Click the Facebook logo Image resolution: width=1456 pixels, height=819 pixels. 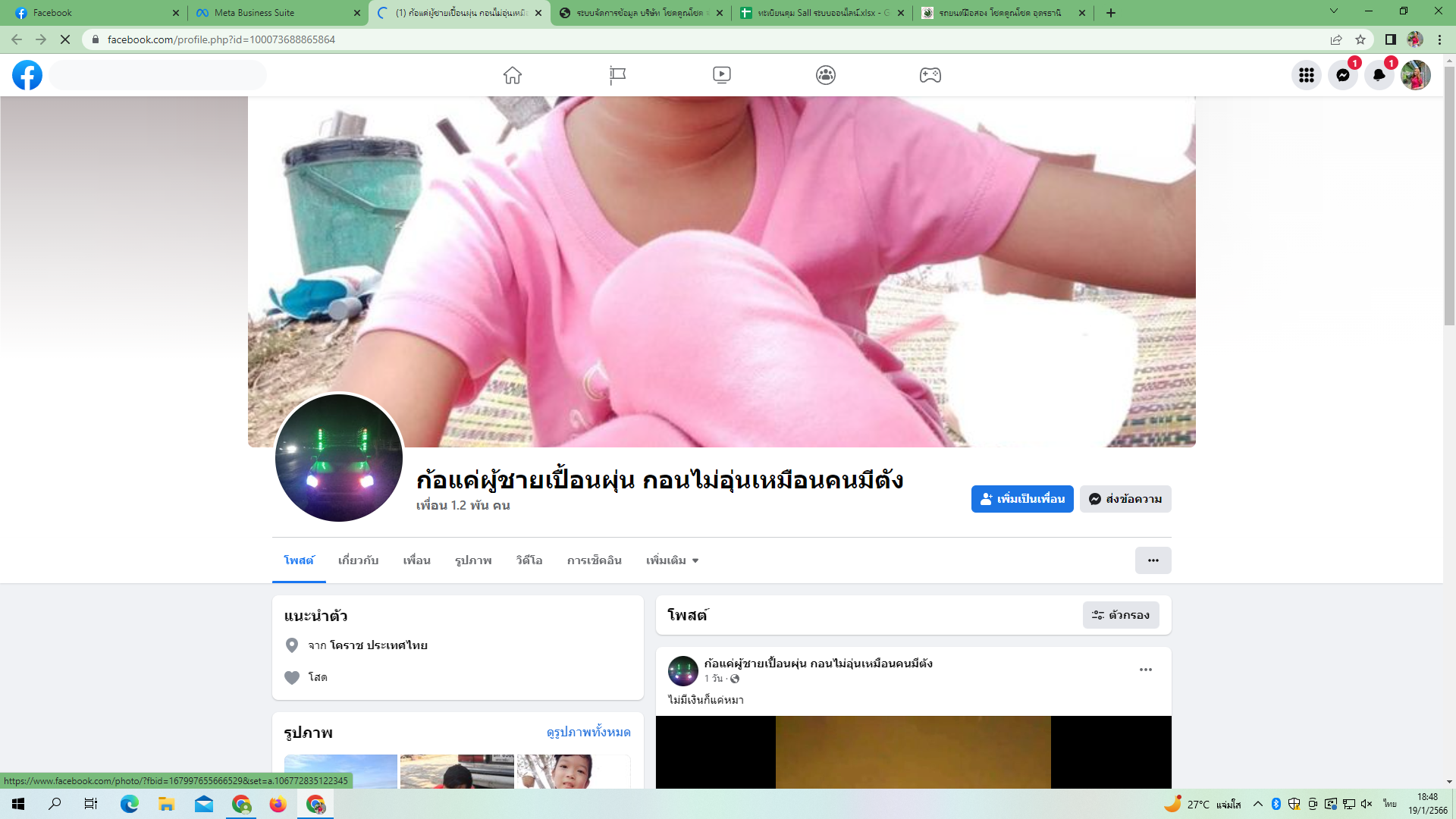(x=27, y=75)
